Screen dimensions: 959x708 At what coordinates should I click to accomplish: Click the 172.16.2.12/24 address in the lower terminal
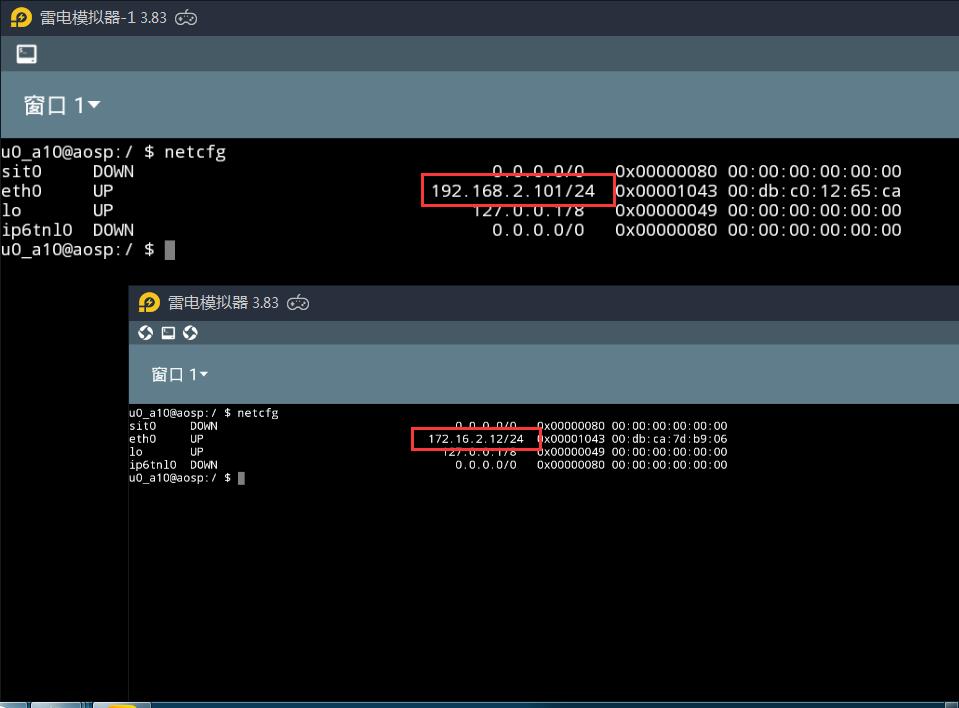pyautogui.click(x=475, y=439)
